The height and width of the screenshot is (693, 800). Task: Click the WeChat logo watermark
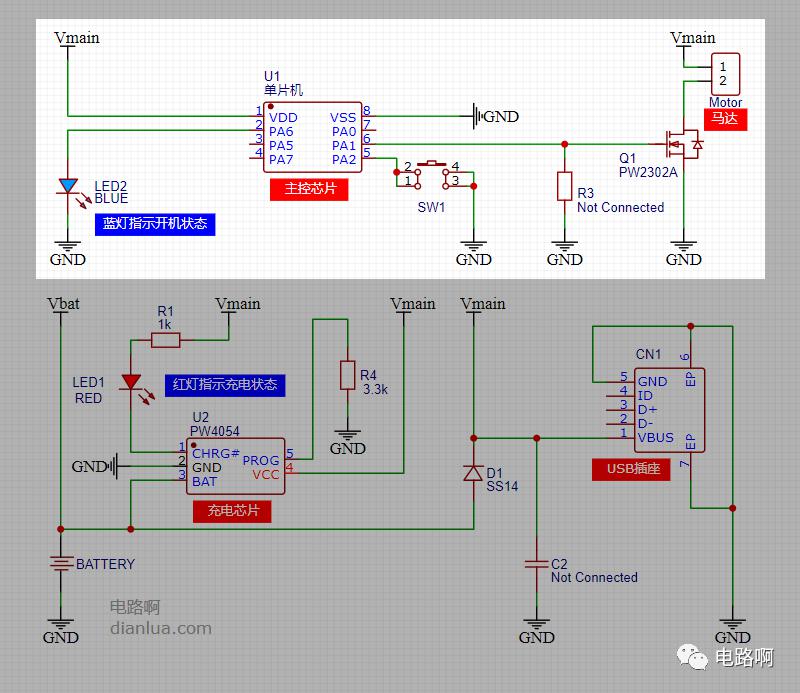pos(692,656)
